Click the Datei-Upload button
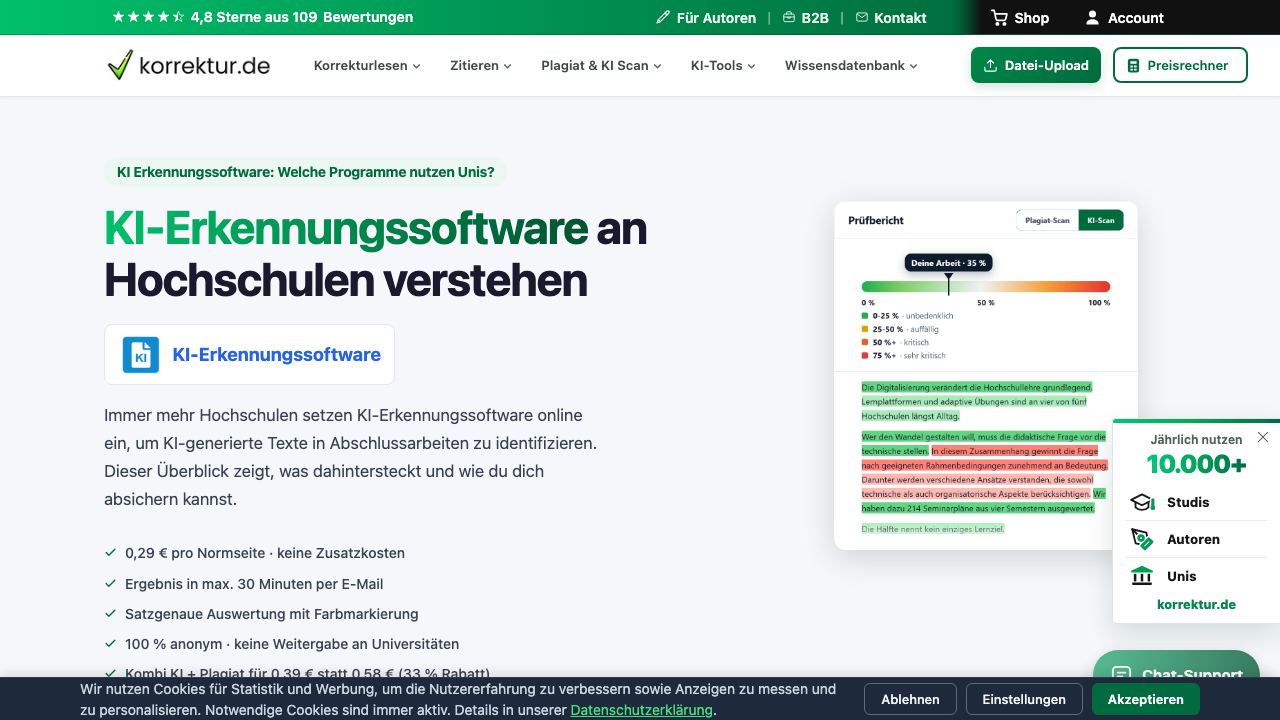The width and height of the screenshot is (1280, 720). [1036, 65]
